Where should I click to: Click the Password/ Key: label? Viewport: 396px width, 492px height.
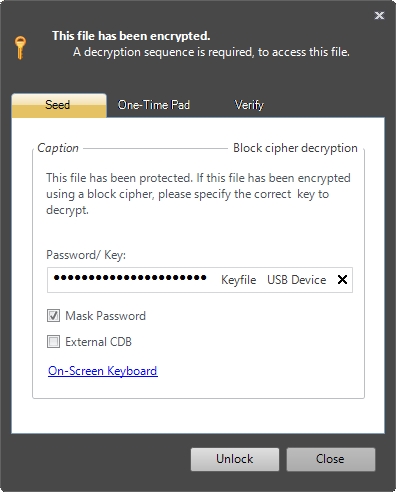click(86, 255)
